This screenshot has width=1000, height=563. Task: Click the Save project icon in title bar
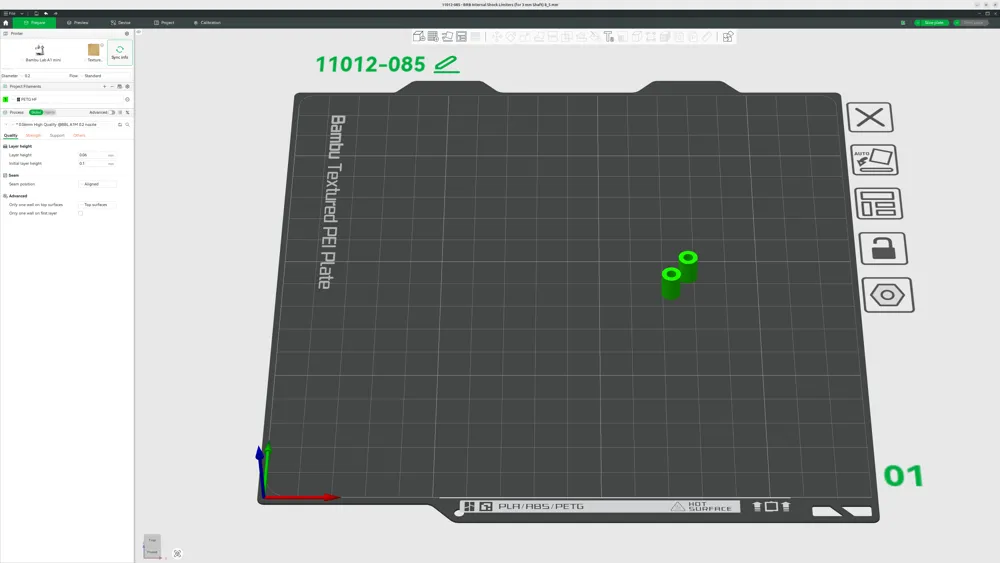tap(36, 13)
